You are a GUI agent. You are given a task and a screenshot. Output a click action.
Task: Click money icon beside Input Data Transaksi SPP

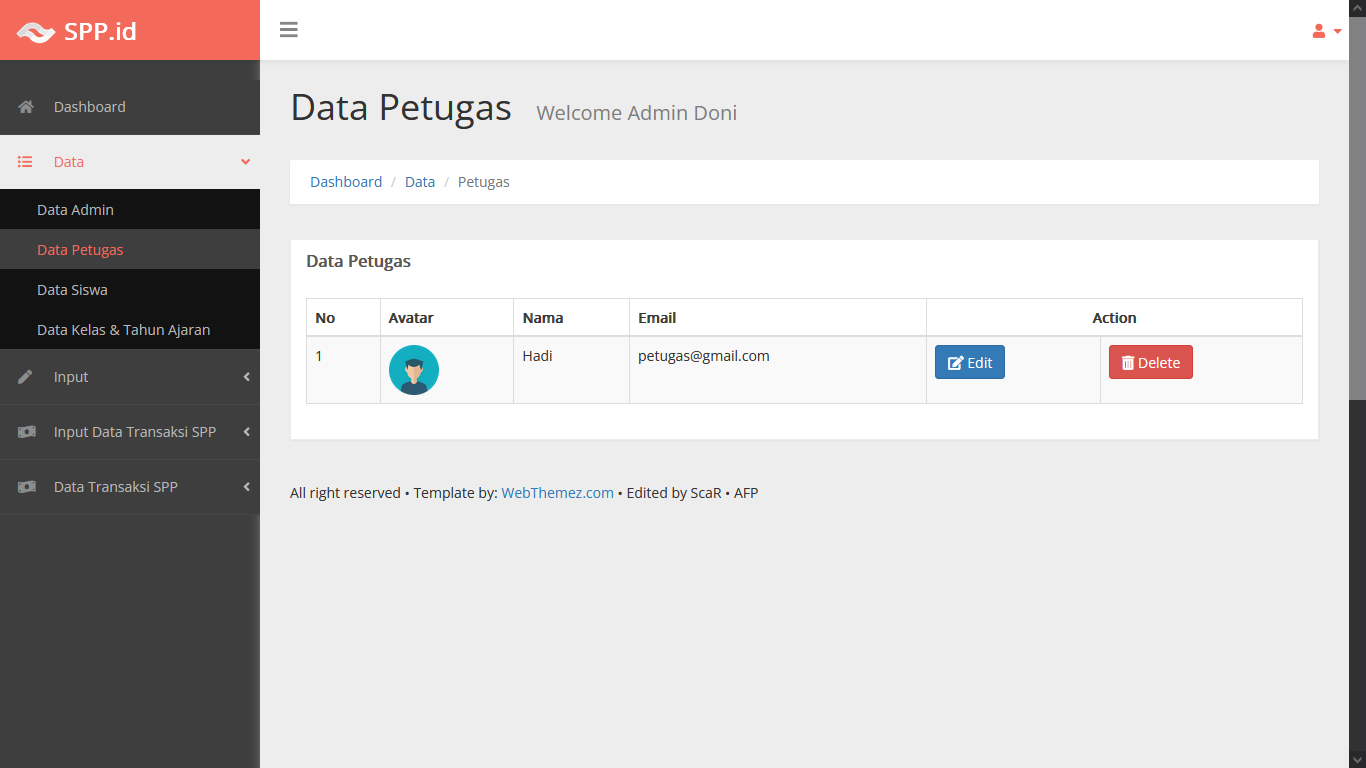26,432
